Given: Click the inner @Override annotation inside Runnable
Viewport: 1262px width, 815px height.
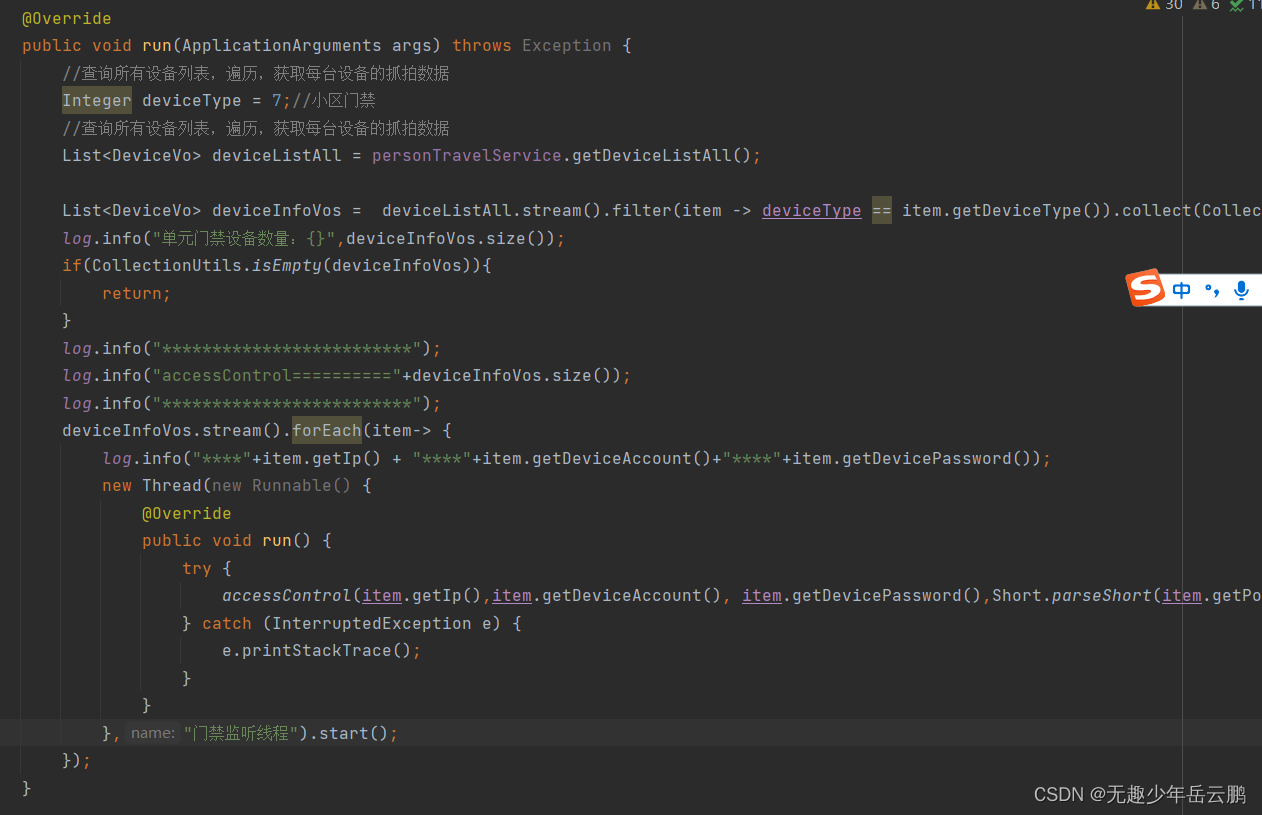Looking at the screenshot, I should [x=187, y=513].
